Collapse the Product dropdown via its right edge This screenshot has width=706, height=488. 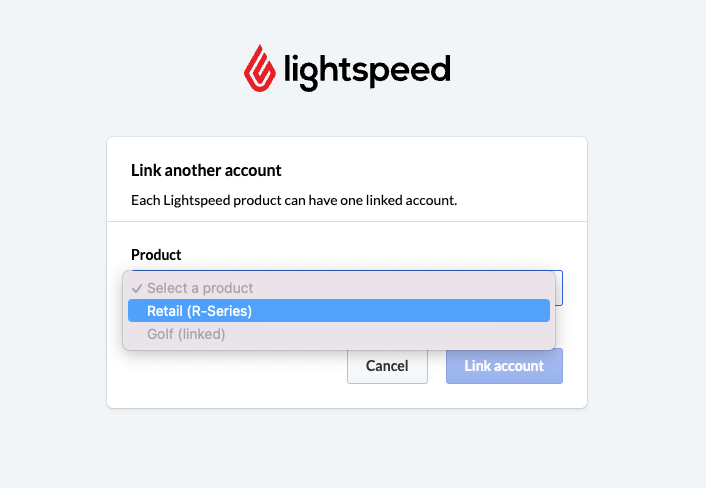click(x=559, y=288)
